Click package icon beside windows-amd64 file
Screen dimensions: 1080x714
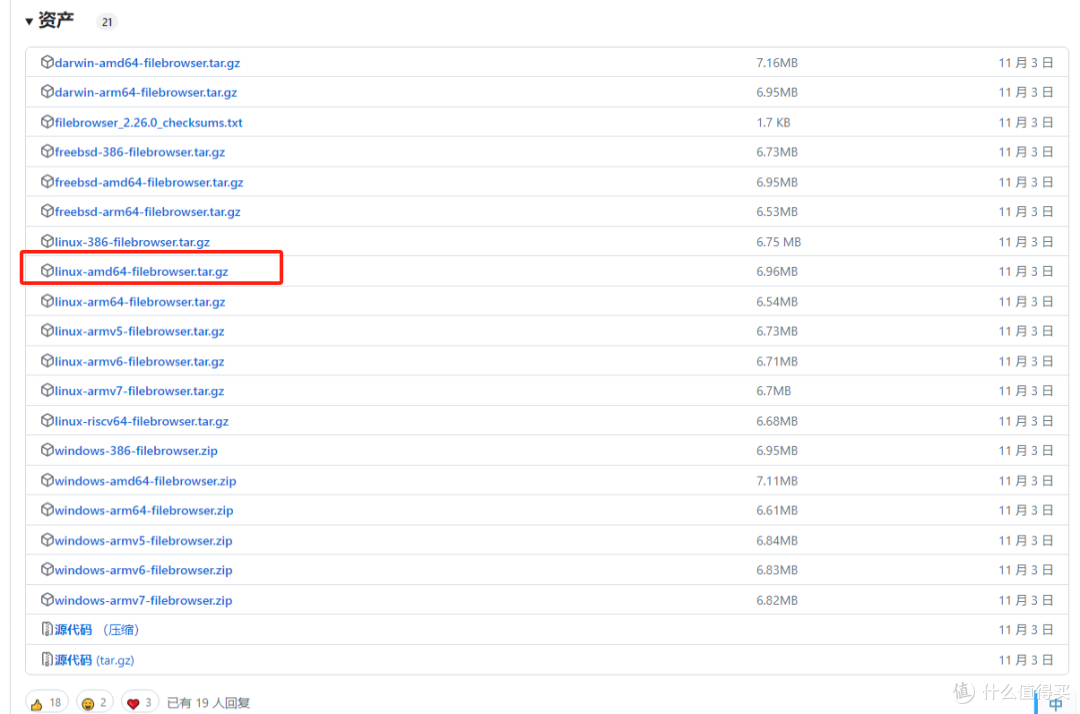[x=47, y=481]
